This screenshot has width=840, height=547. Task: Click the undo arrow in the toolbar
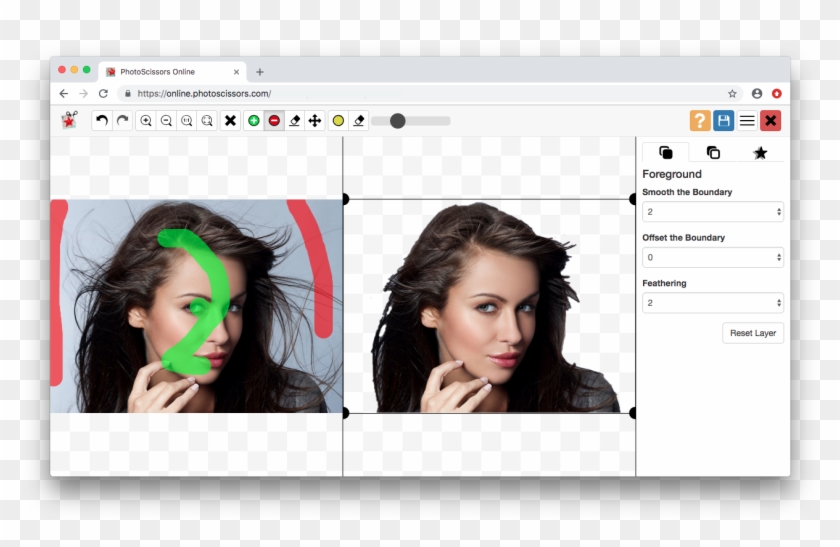(101, 121)
